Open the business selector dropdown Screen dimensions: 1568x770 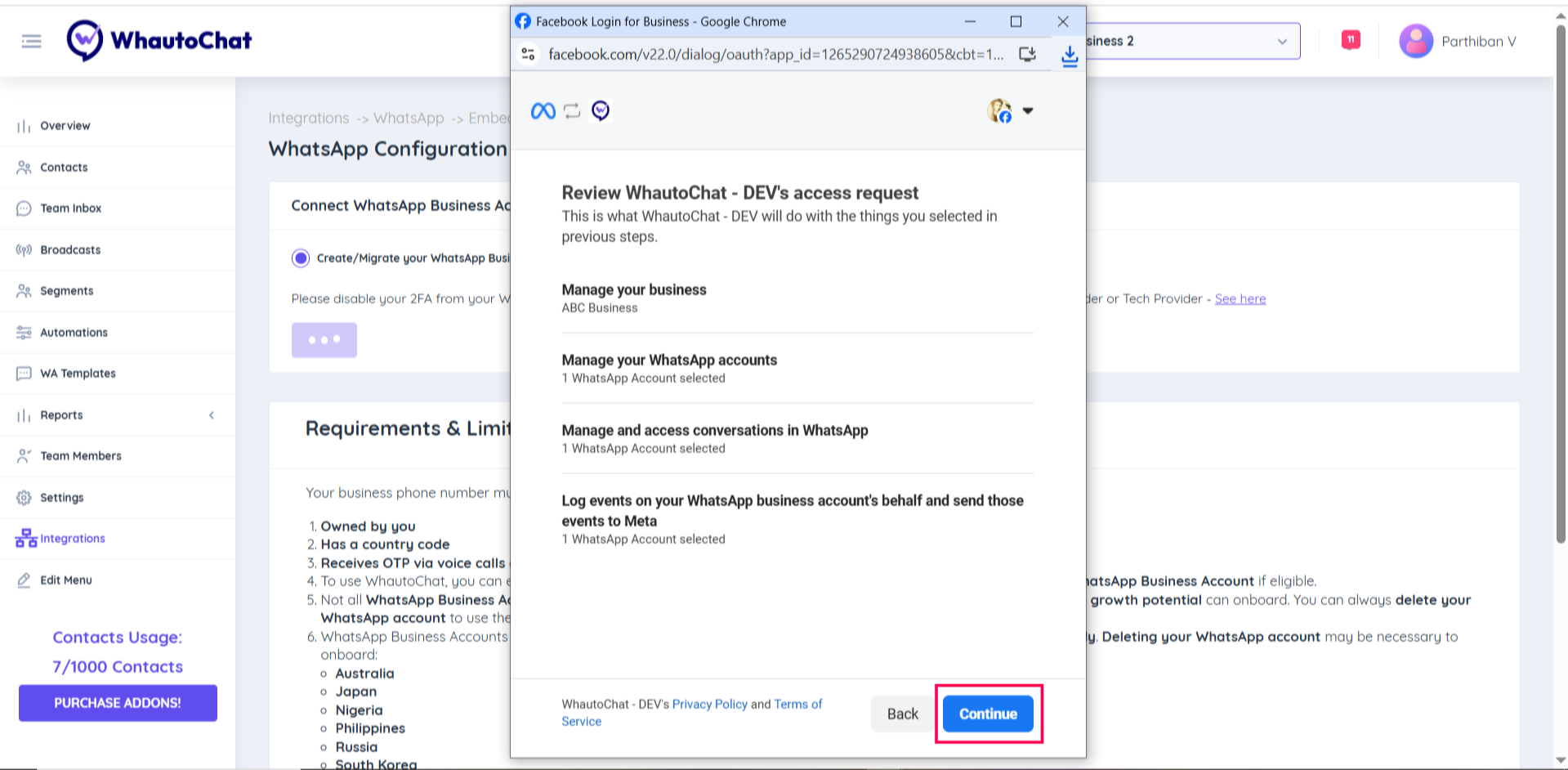[x=1192, y=41]
